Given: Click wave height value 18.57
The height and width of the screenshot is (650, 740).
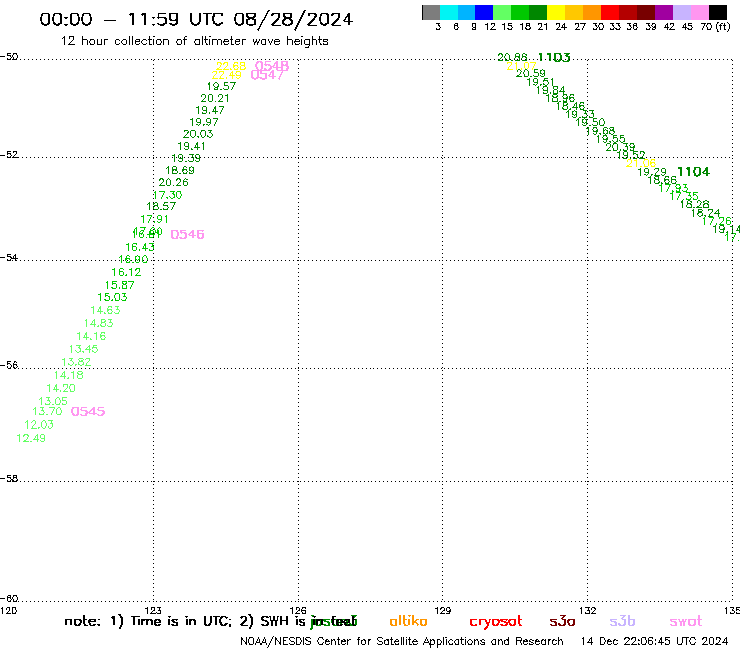Looking at the screenshot, I should (x=161, y=206).
